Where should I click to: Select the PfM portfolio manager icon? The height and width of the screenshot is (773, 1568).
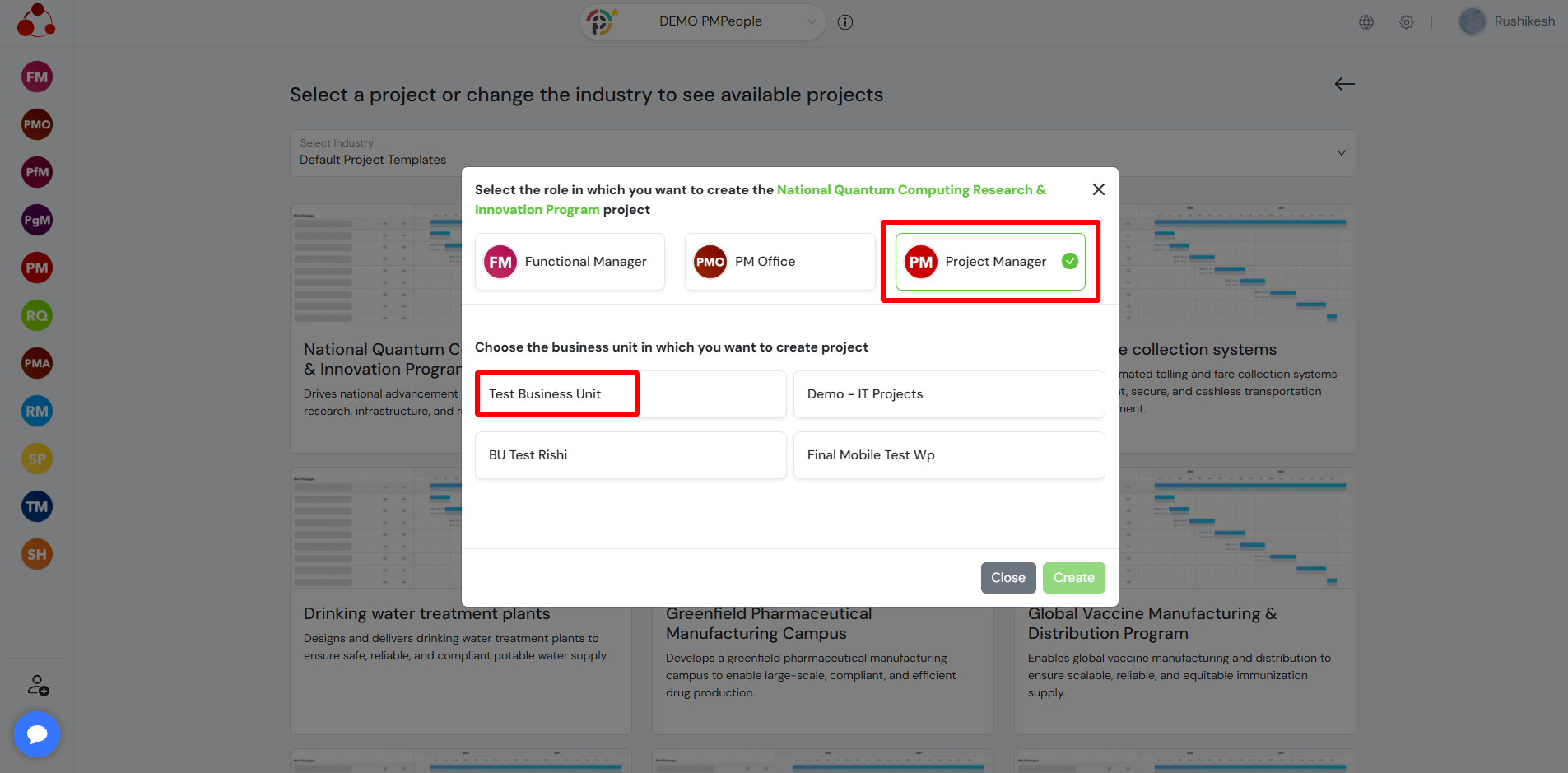pyautogui.click(x=37, y=173)
